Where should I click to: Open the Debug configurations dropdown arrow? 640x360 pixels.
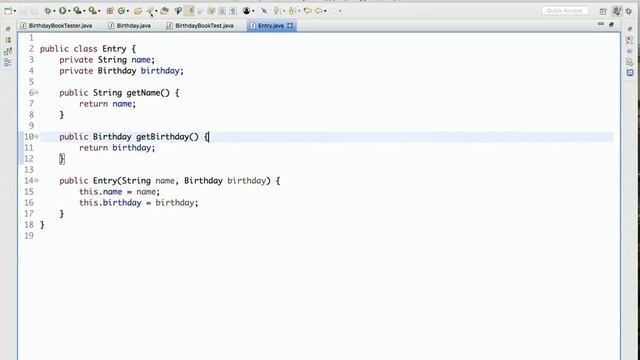coord(55,11)
